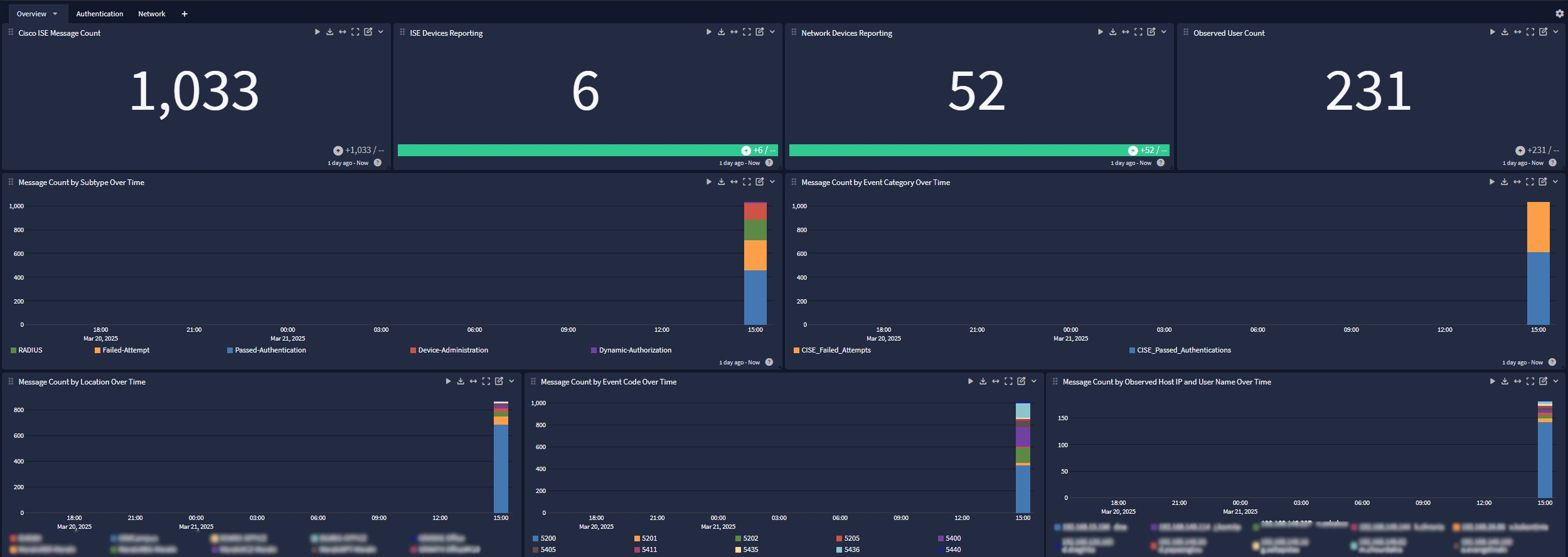Export ISE Devices Reporting widget data

click(721, 32)
